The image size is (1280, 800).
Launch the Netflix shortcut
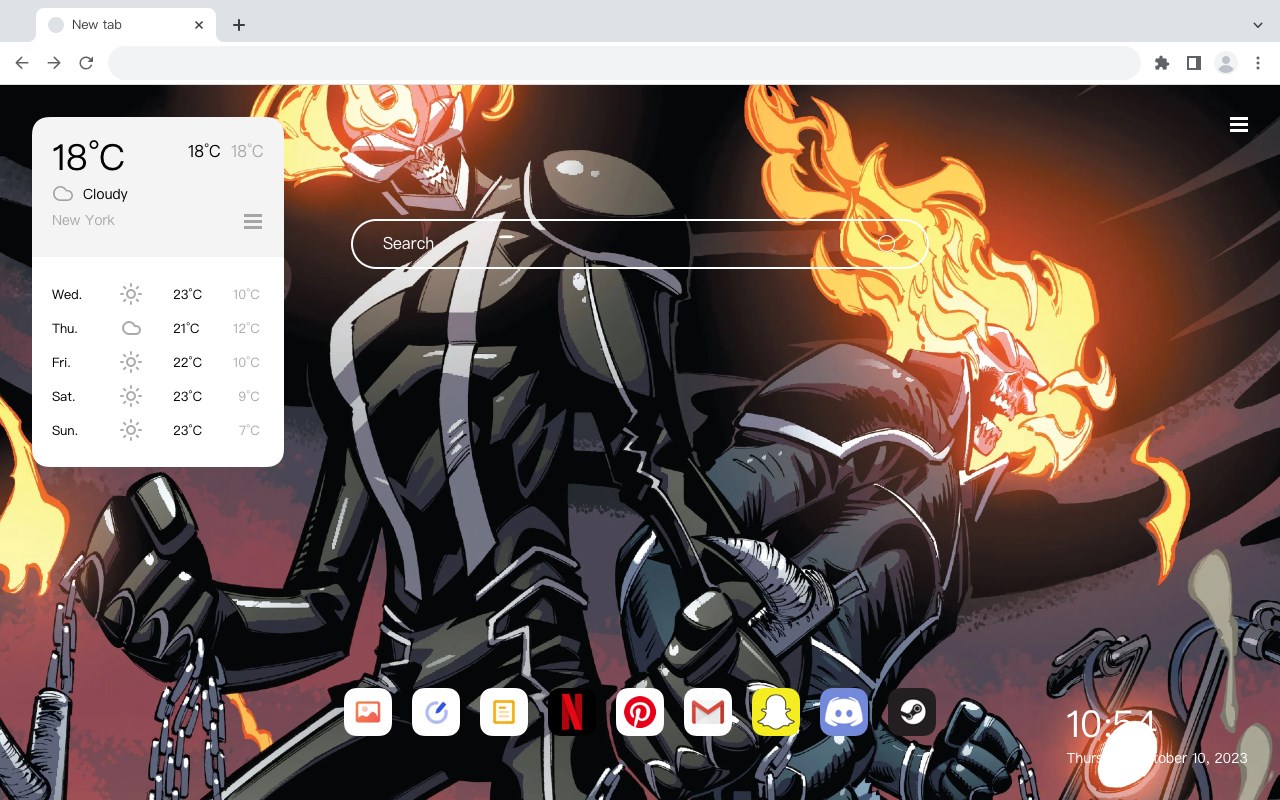click(x=572, y=712)
